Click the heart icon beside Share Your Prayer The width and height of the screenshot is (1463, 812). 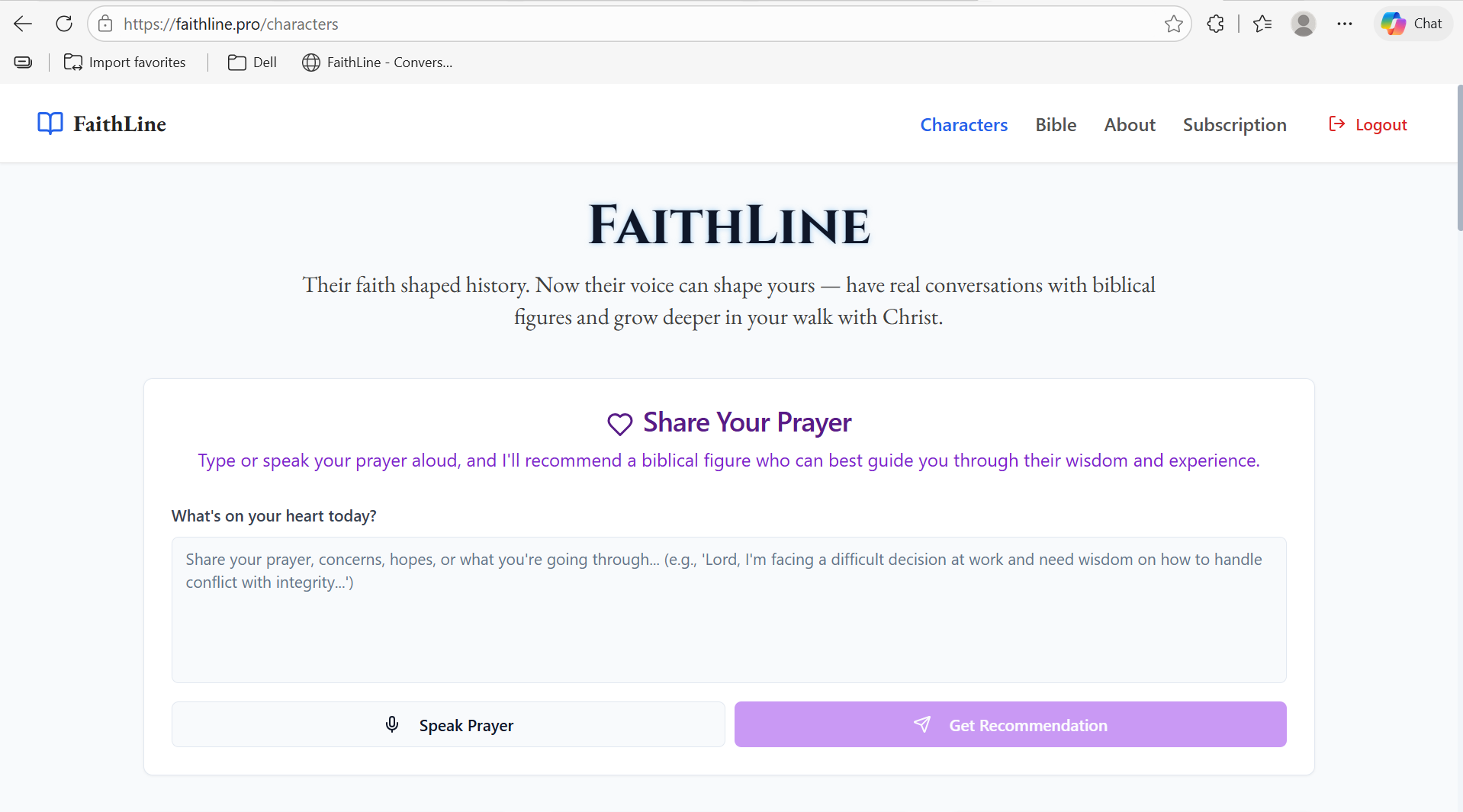[x=619, y=424]
